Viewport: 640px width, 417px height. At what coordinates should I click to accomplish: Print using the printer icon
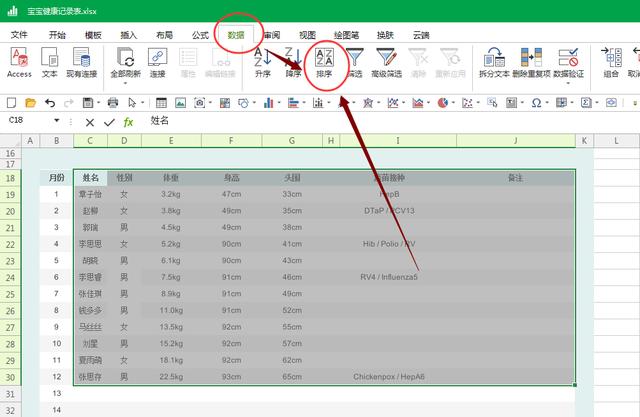pyautogui.click(x=113, y=102)
